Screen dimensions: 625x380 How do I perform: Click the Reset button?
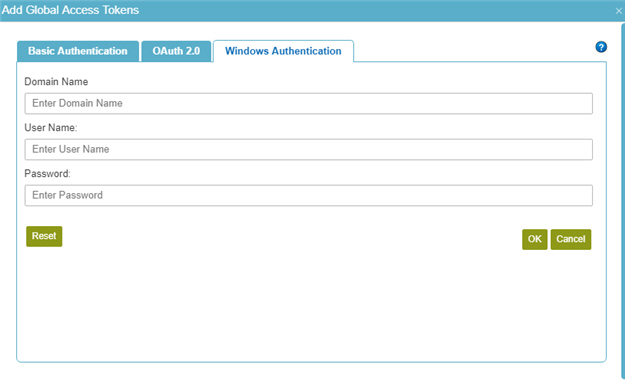44,236
